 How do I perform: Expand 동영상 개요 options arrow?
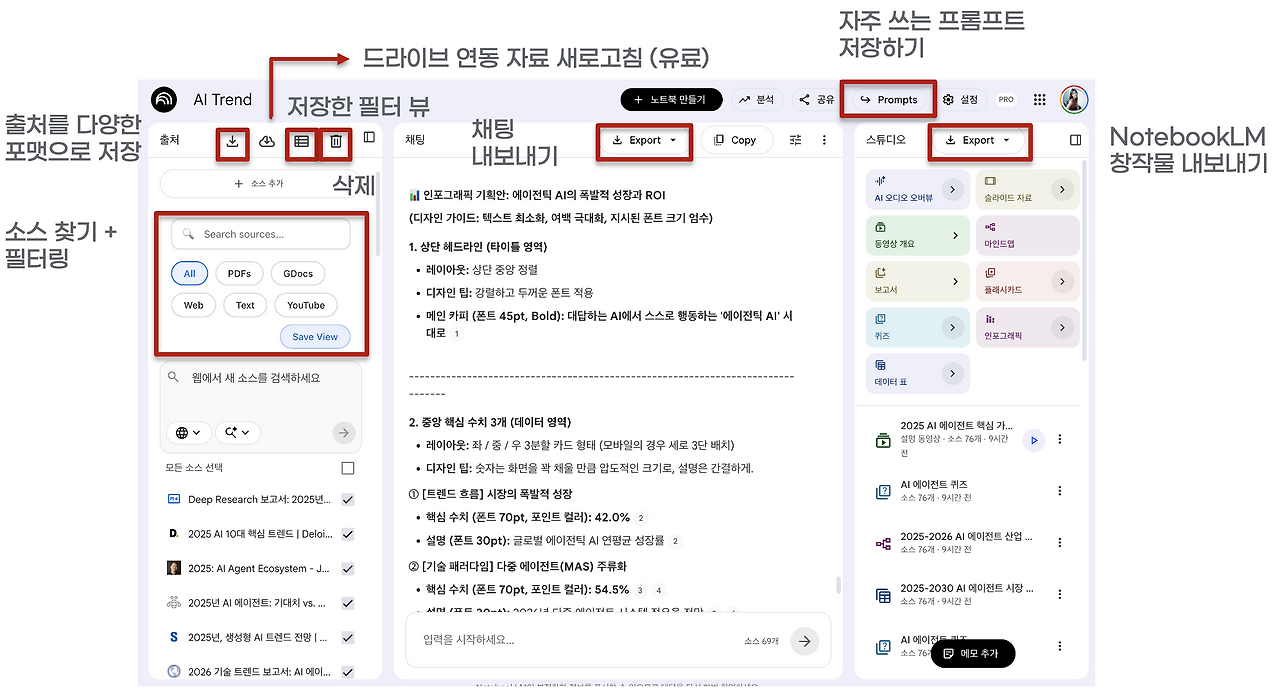(955, 236)
